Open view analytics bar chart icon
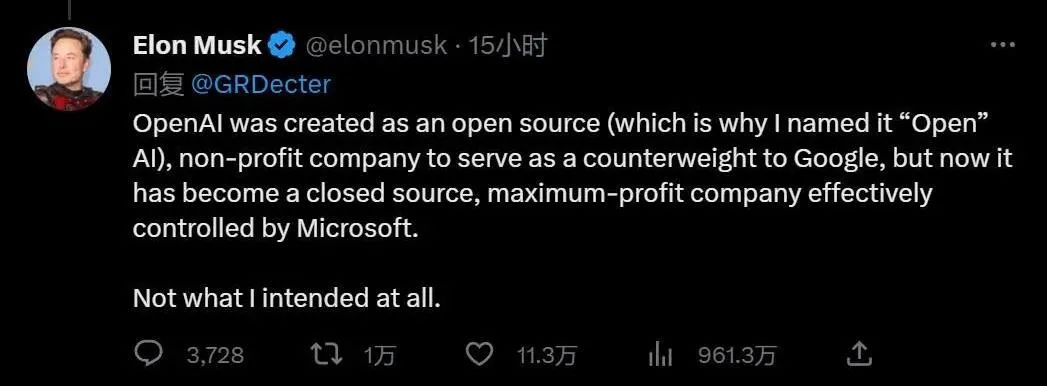 [x=660, y=355]
